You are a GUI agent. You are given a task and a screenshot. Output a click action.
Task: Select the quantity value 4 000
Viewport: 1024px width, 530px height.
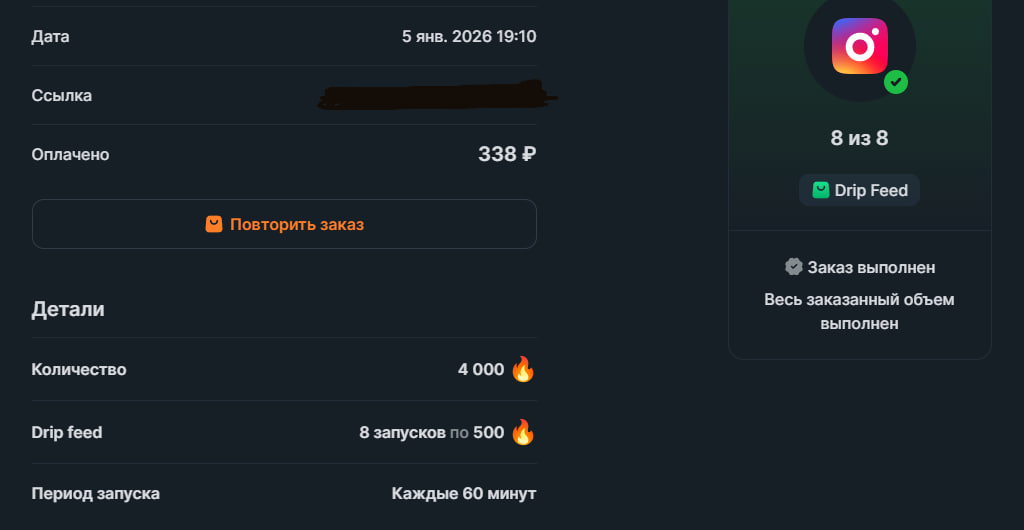click(x=481, y=370)
